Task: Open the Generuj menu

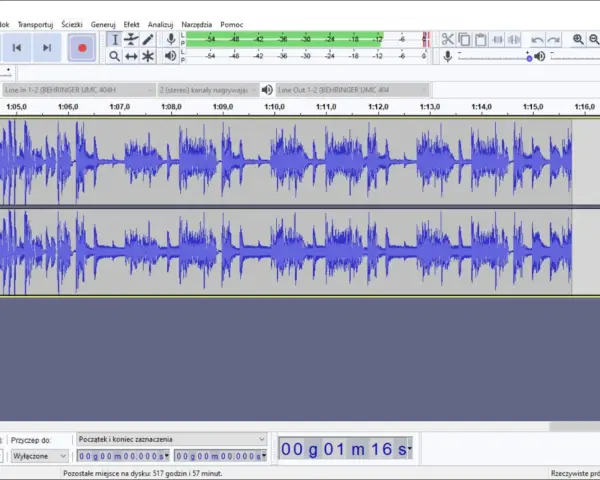Action: point(103,24)
